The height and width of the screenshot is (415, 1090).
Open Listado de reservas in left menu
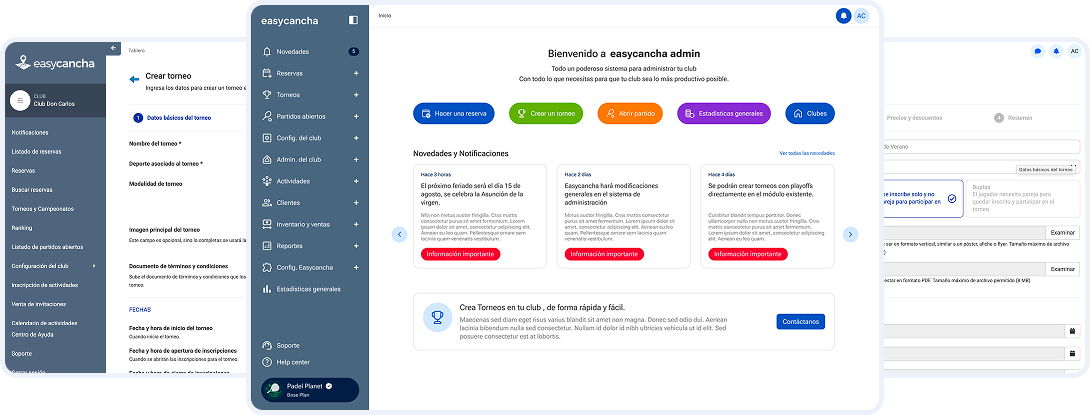click(x=36, y=152)
